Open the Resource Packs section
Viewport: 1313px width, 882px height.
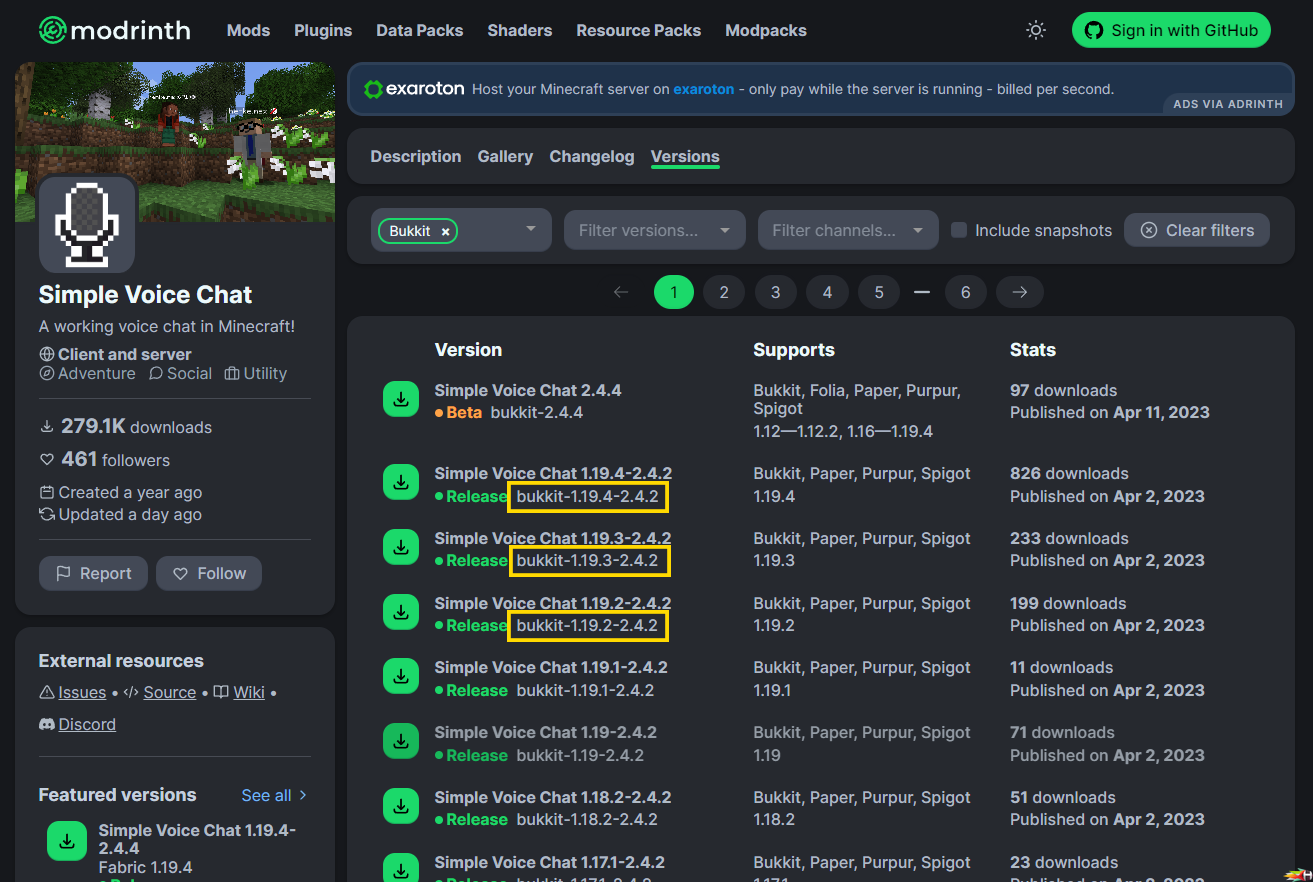point(639,30)
